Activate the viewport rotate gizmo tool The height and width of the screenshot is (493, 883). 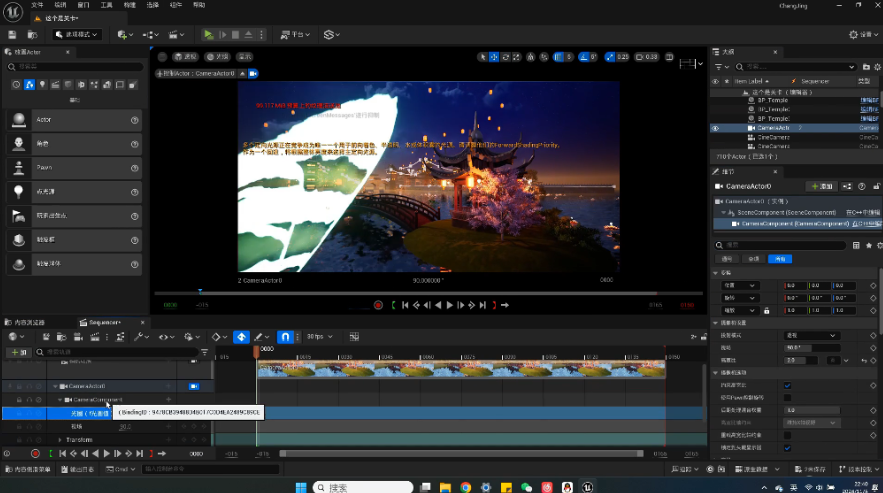pyautogui.click(x=505, y=57)
